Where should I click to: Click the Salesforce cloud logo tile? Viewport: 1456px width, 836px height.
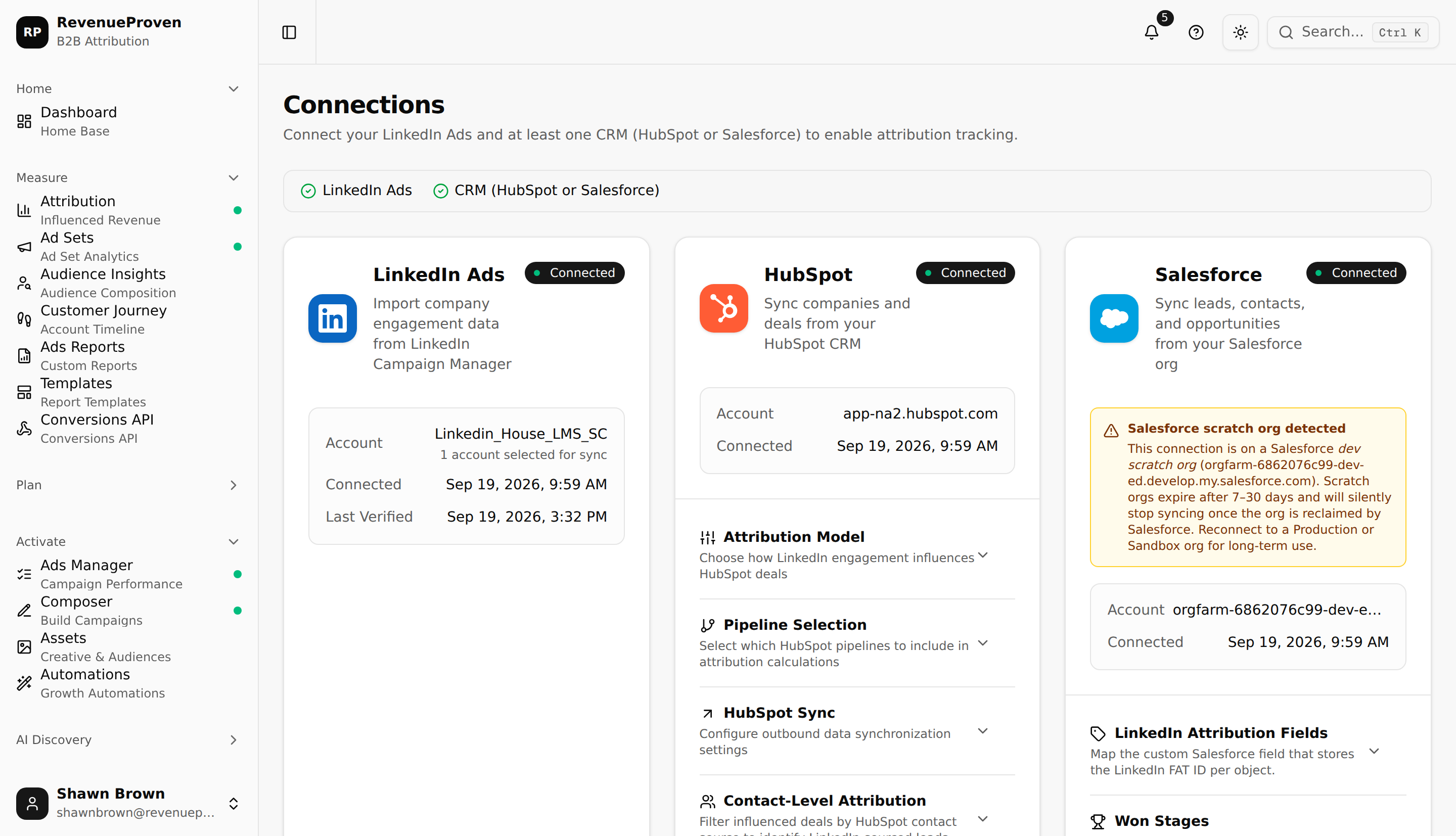click(1114, 318)
